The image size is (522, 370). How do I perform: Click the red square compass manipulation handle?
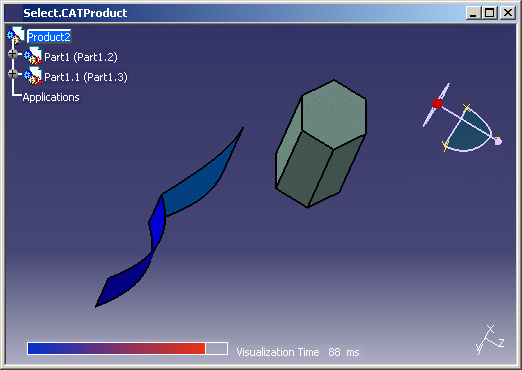coord(437,103)
